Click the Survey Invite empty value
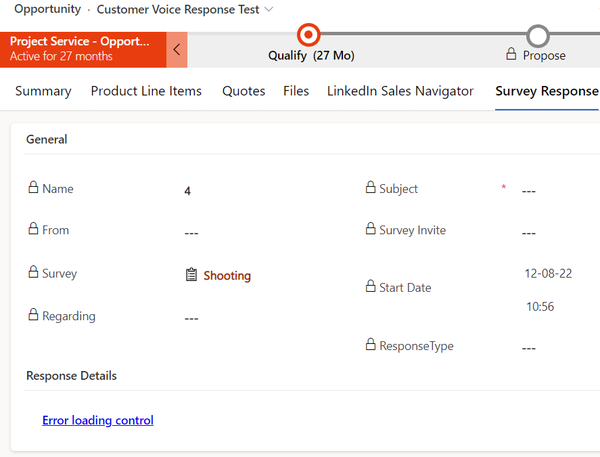Viewport: 600px width, 457px height. point(529,233)
